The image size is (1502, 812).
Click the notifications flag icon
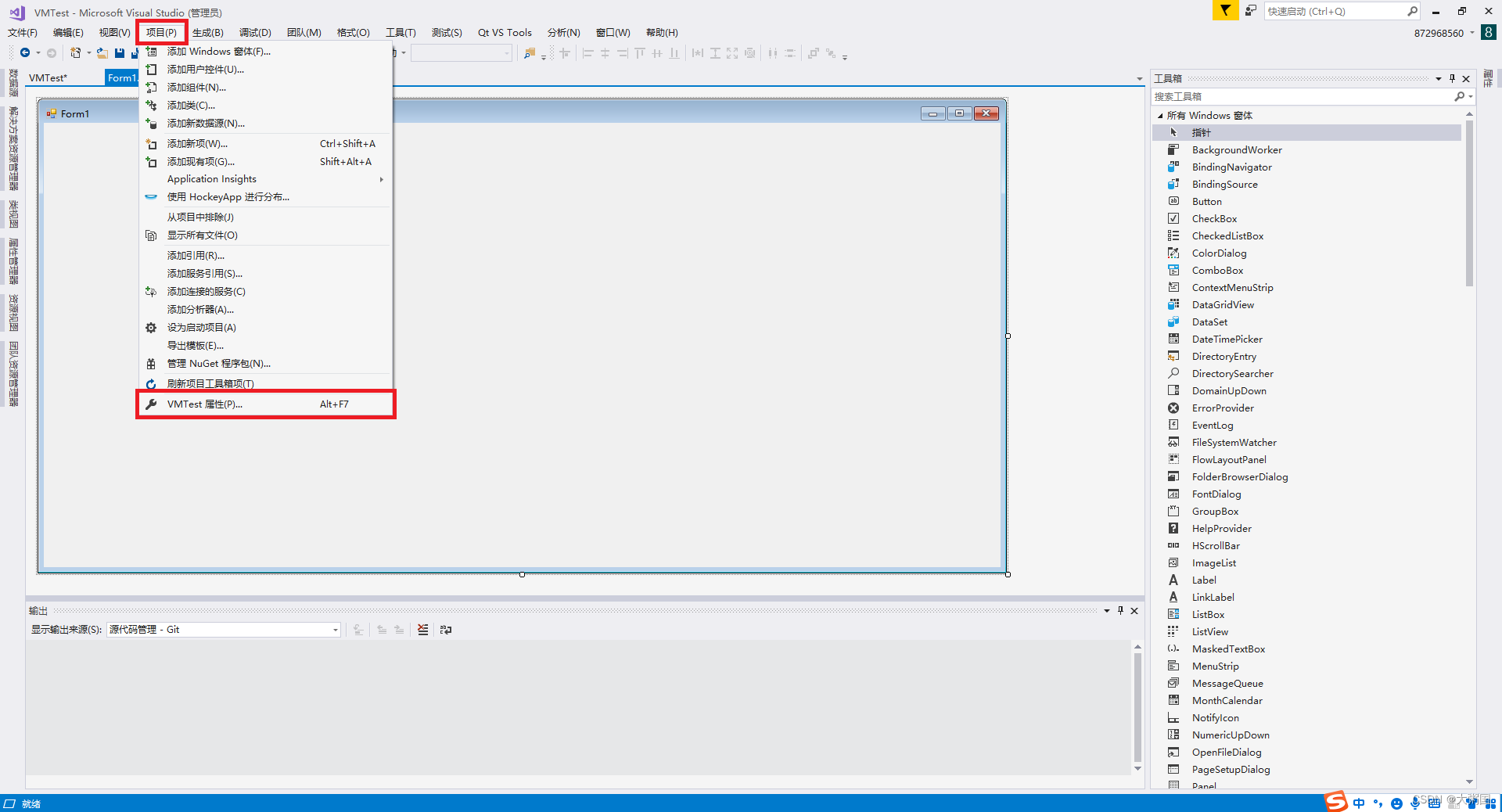pos(1225,10)
